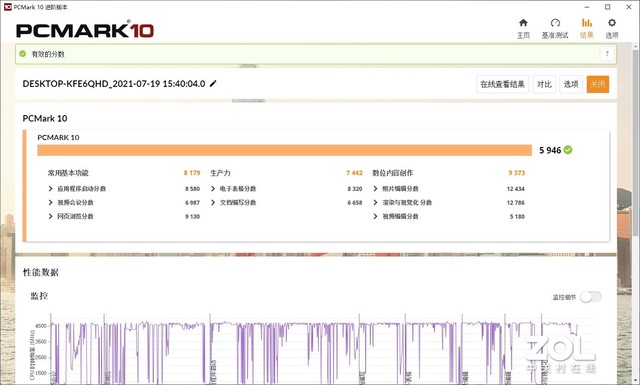Toggle the 监控细节 switch
The image size is (640, 385).
pos(591,297)
